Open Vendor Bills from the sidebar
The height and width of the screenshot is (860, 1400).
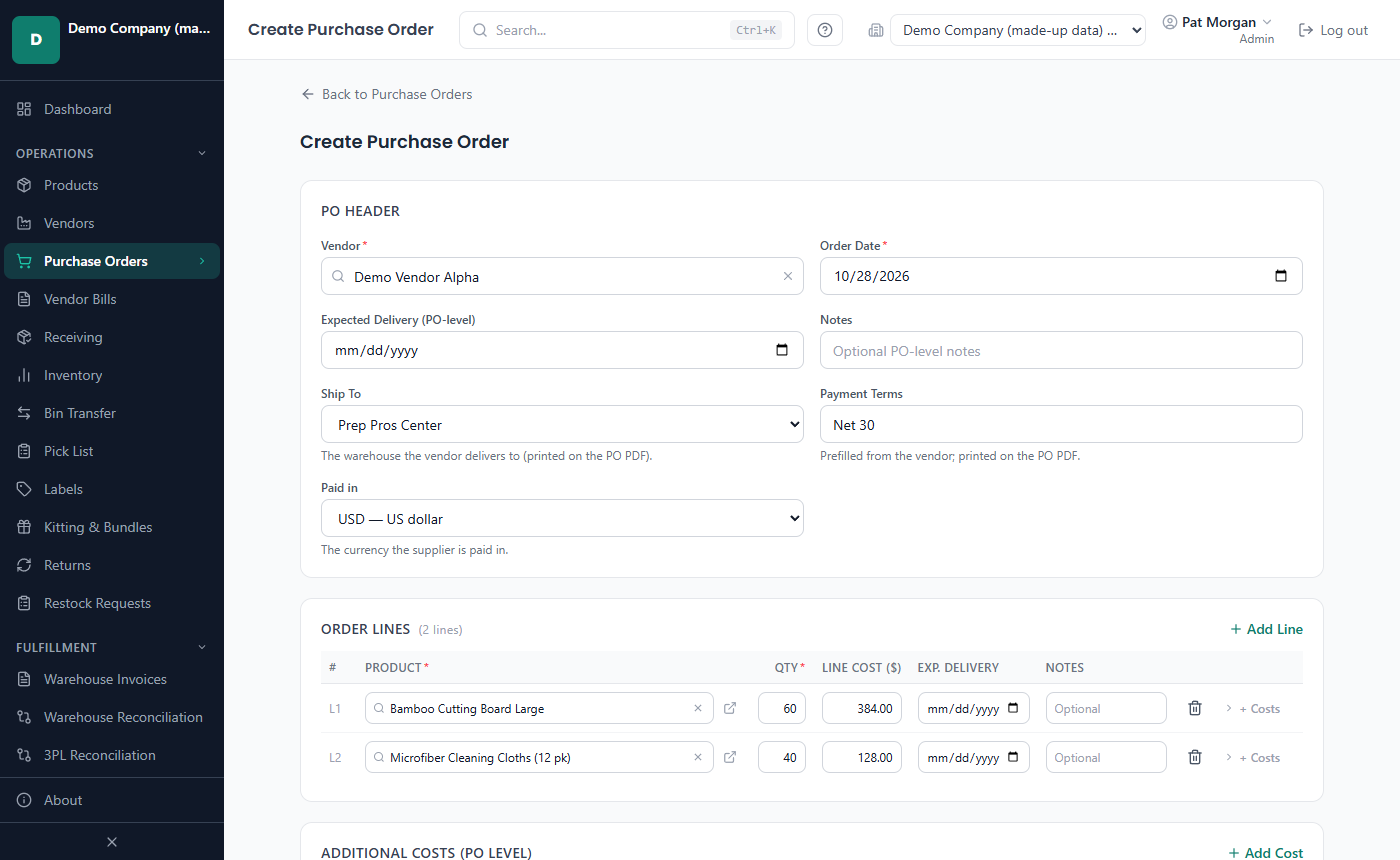tap(112, 299)
